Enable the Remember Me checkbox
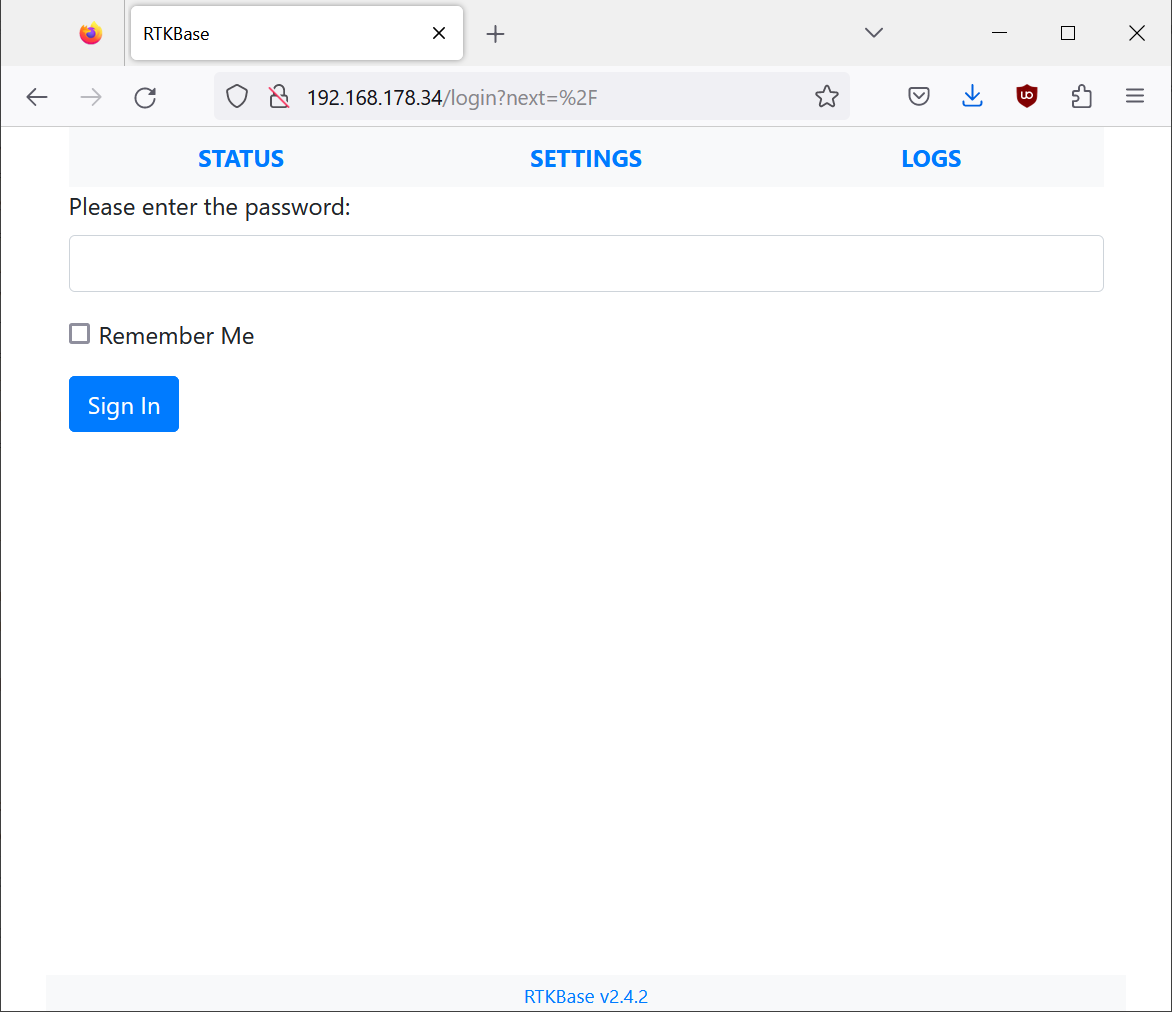Screen dimensions: 1172x1012 [80, 334]
